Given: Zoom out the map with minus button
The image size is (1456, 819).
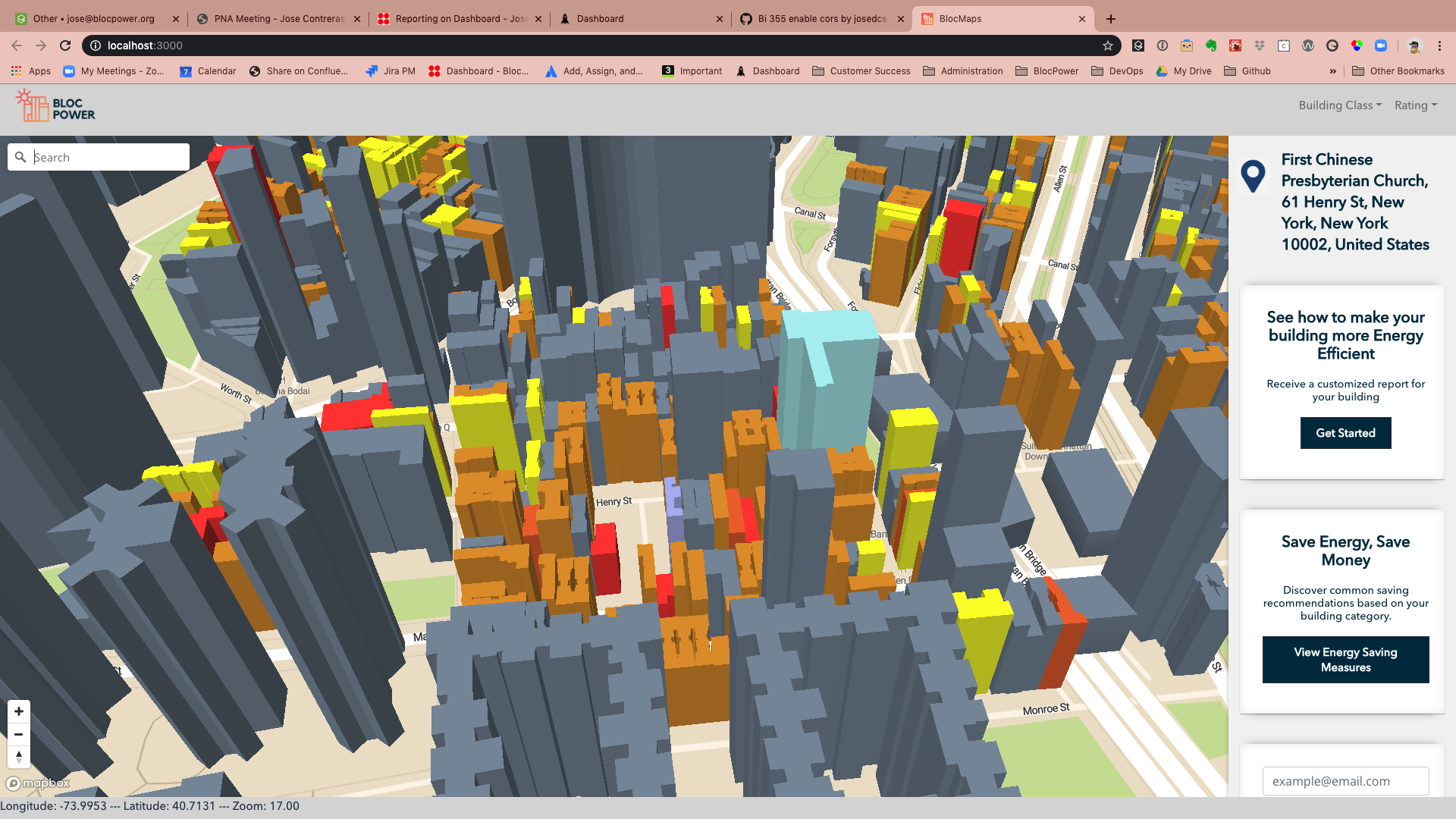Looking at the screenshot, I should pyautogui.click(x=19, y=734).
